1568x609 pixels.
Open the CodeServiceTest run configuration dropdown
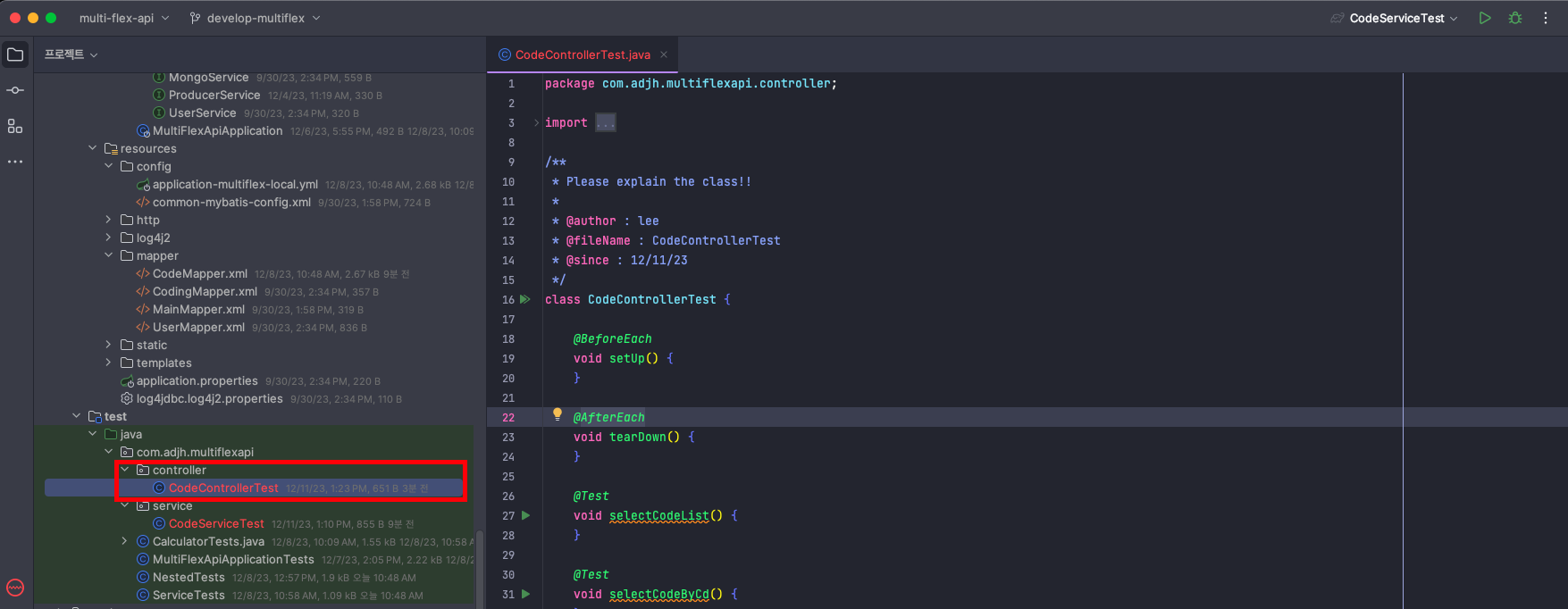point(1395,18)
